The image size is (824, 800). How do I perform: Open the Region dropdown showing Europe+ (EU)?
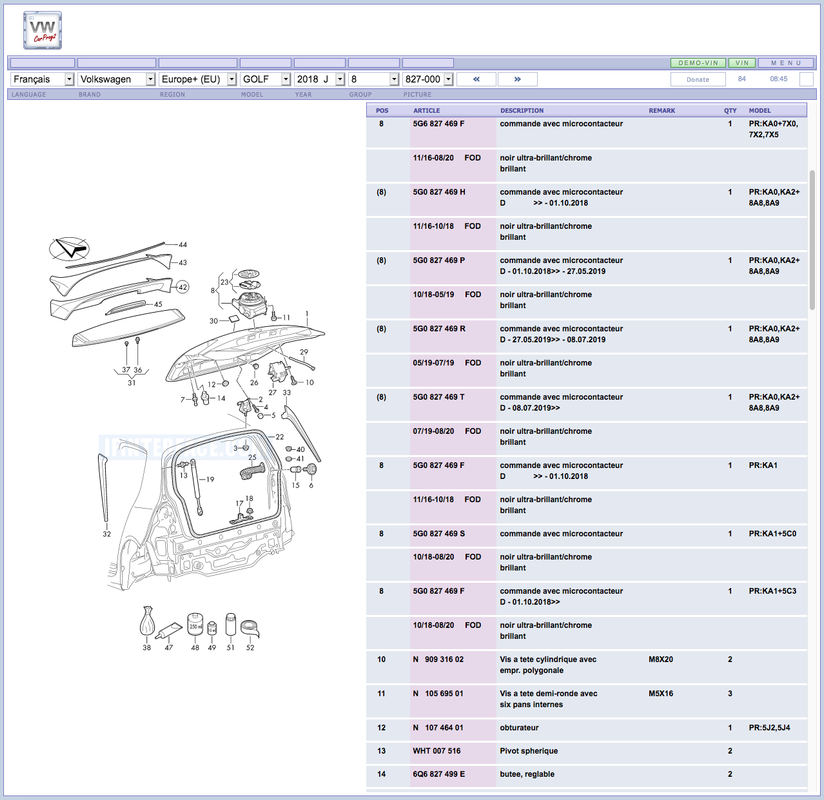[198, 79]
